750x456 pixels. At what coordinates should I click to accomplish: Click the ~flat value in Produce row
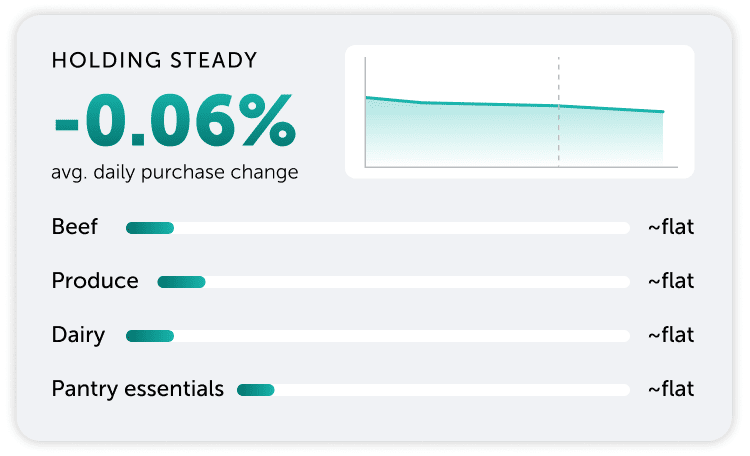click(670, 281)
